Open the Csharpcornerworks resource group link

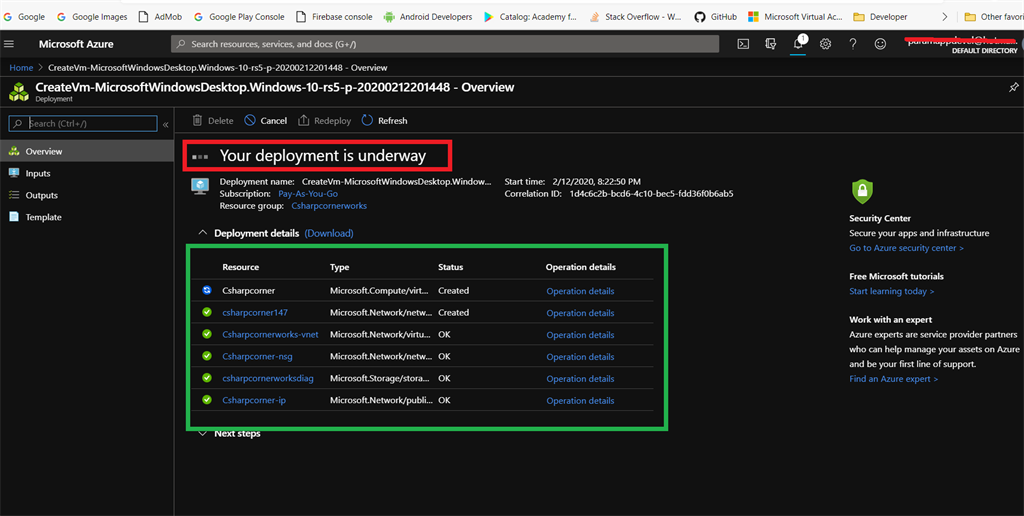pyautogui.click(x=329, y=206)
